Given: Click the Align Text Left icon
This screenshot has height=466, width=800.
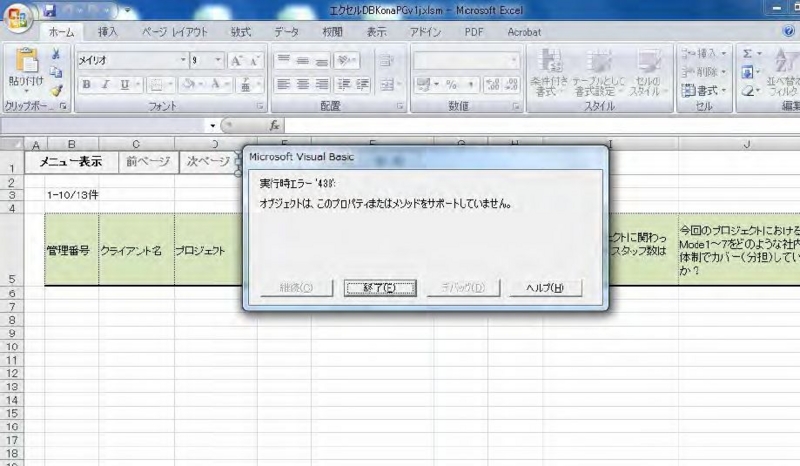Looking at the screenshot, I should 283,84.
